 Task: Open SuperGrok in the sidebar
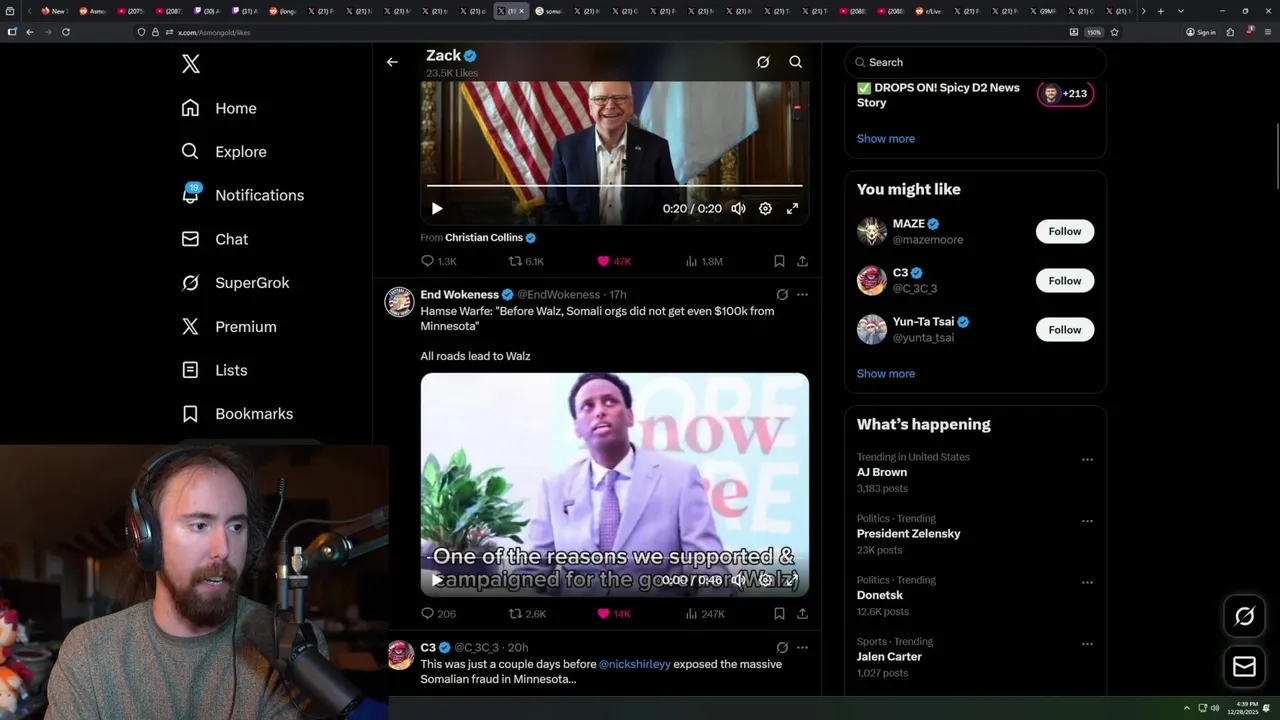pyautogui.click(x=235, y=283)
